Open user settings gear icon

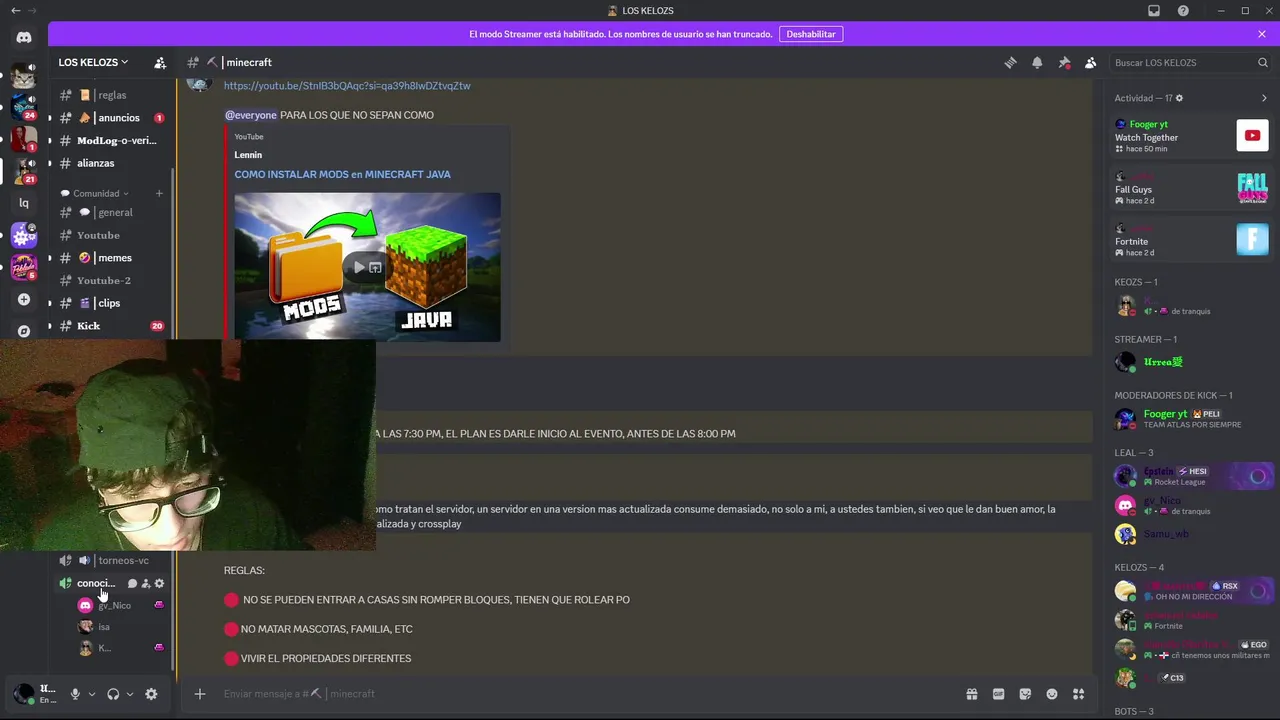coord(151,694)
